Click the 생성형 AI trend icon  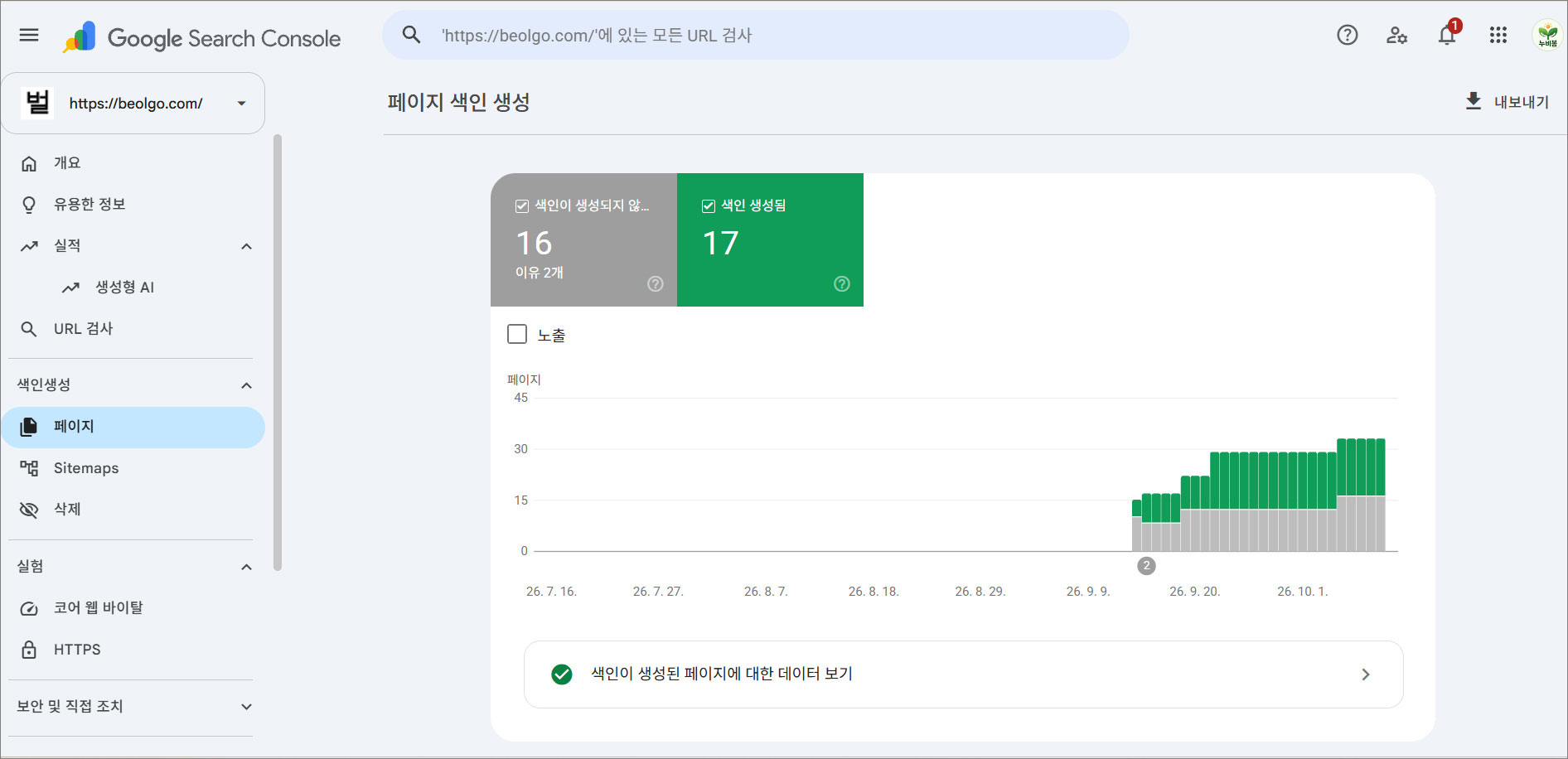(70, 288)
